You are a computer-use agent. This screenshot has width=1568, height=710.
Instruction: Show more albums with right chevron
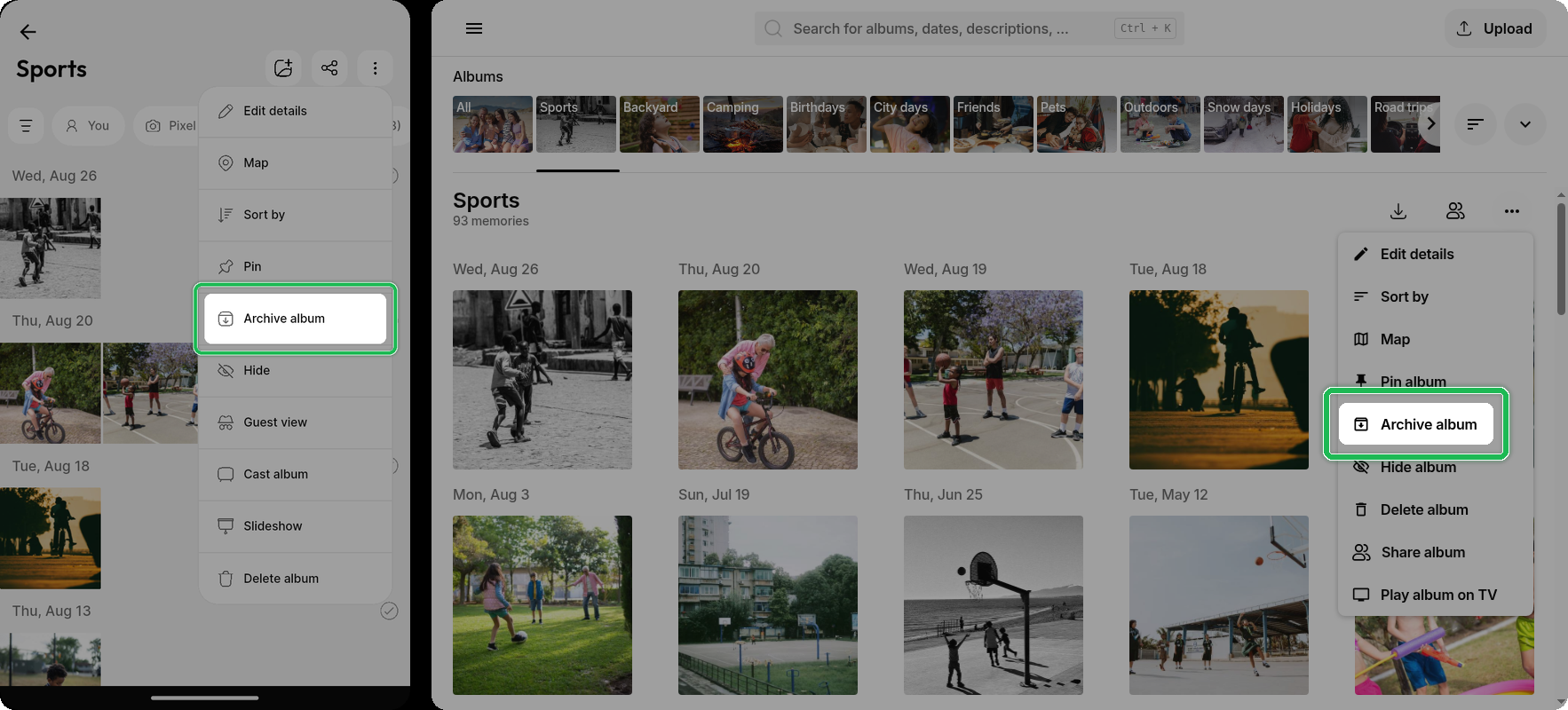pos(1430,124)
